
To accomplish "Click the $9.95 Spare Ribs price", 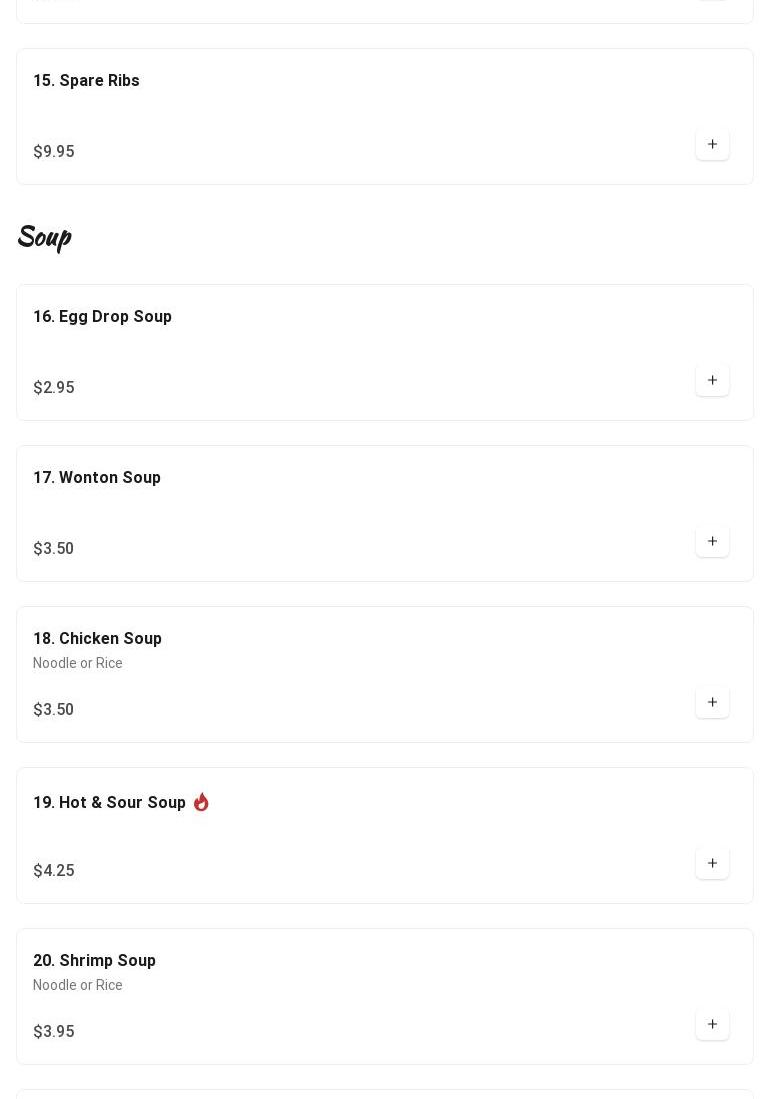I will (54, 151).
